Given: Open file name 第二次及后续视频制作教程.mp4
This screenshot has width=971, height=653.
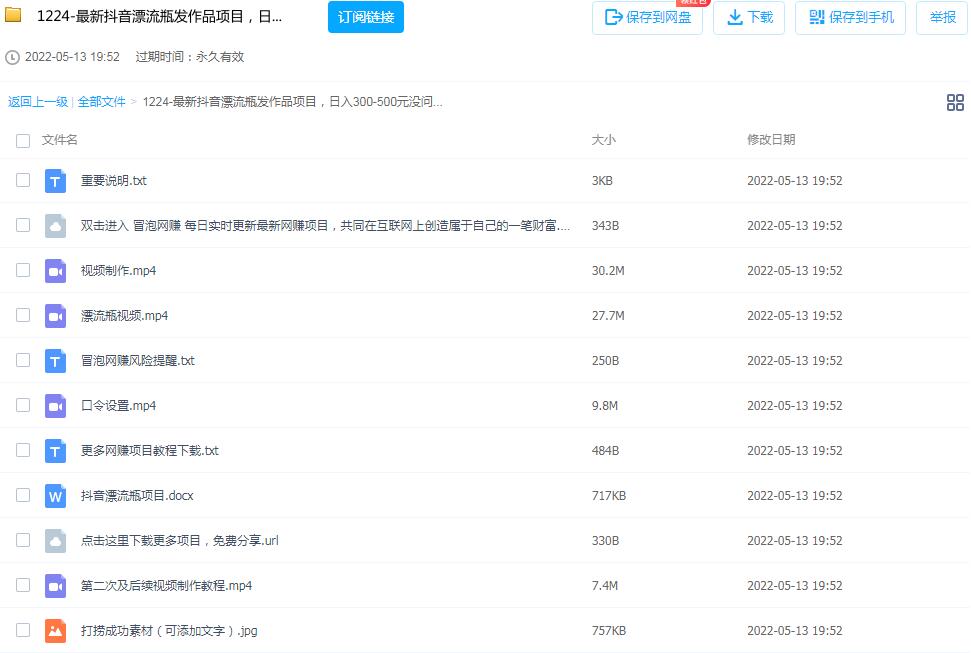Looking at the screenshot, I should click(167, 586).
